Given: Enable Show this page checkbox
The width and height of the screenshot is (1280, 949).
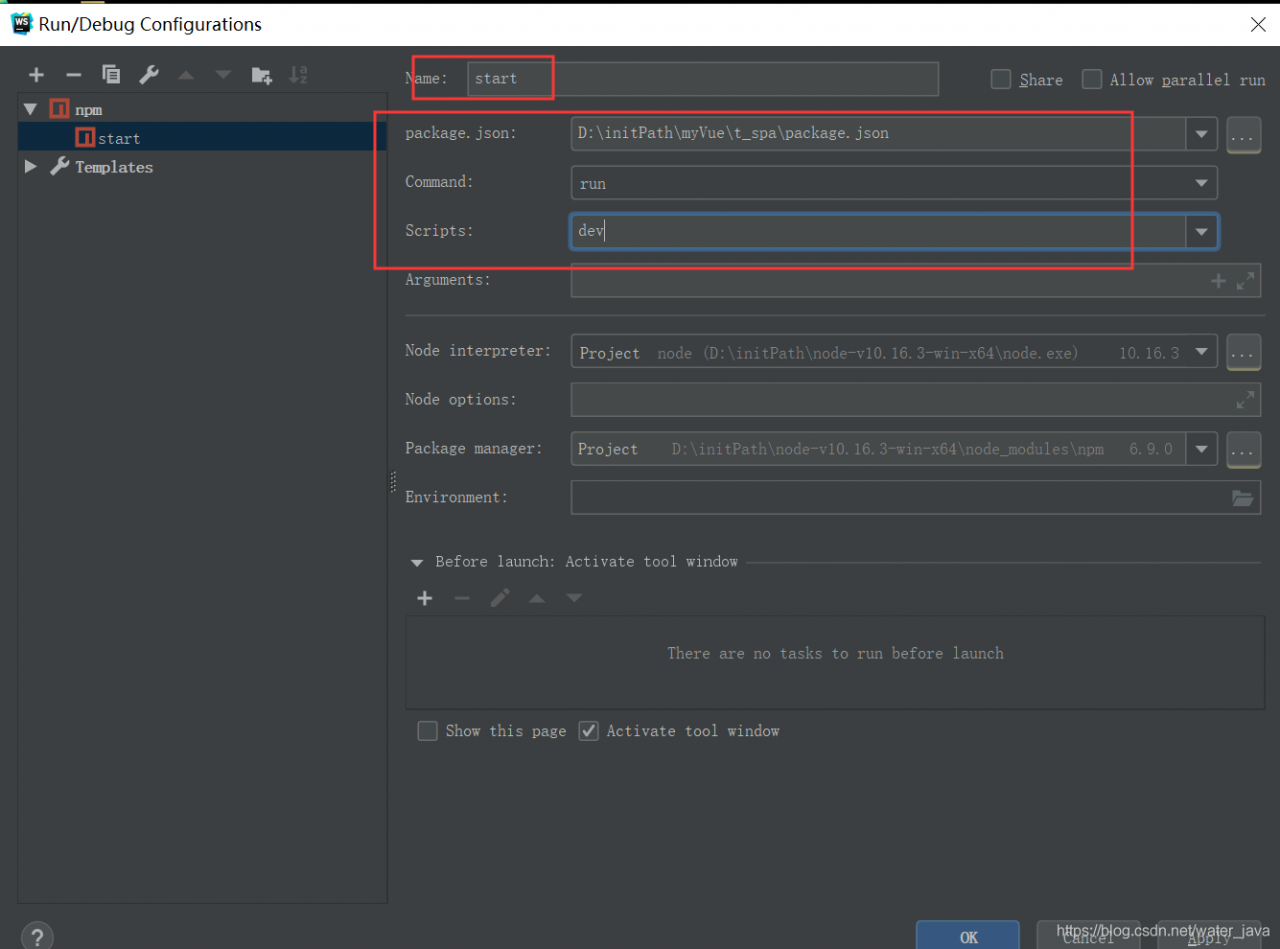Looking at the screenshot, I should pos(428,731).
